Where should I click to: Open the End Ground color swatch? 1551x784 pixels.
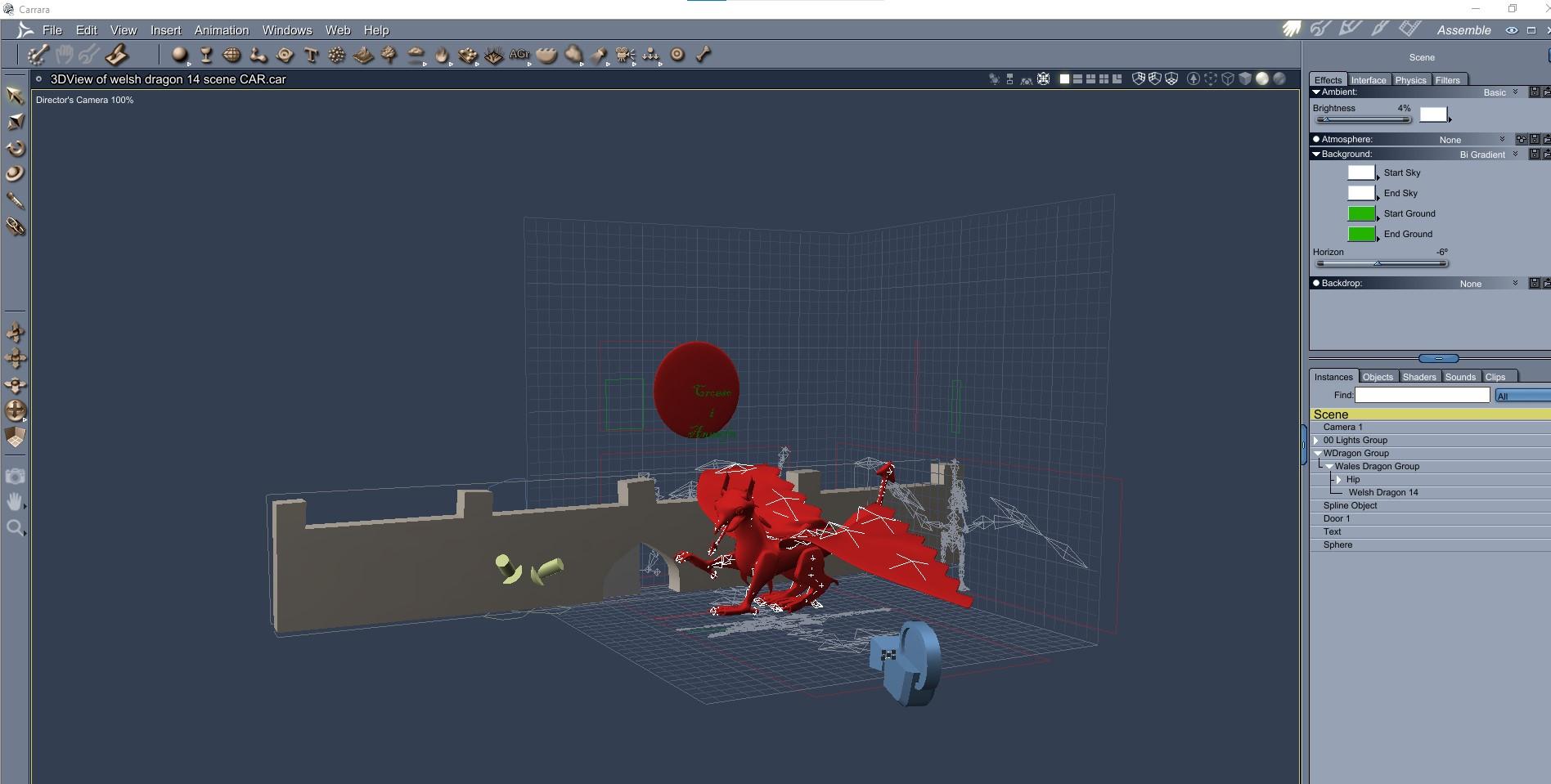point(1361,234)
